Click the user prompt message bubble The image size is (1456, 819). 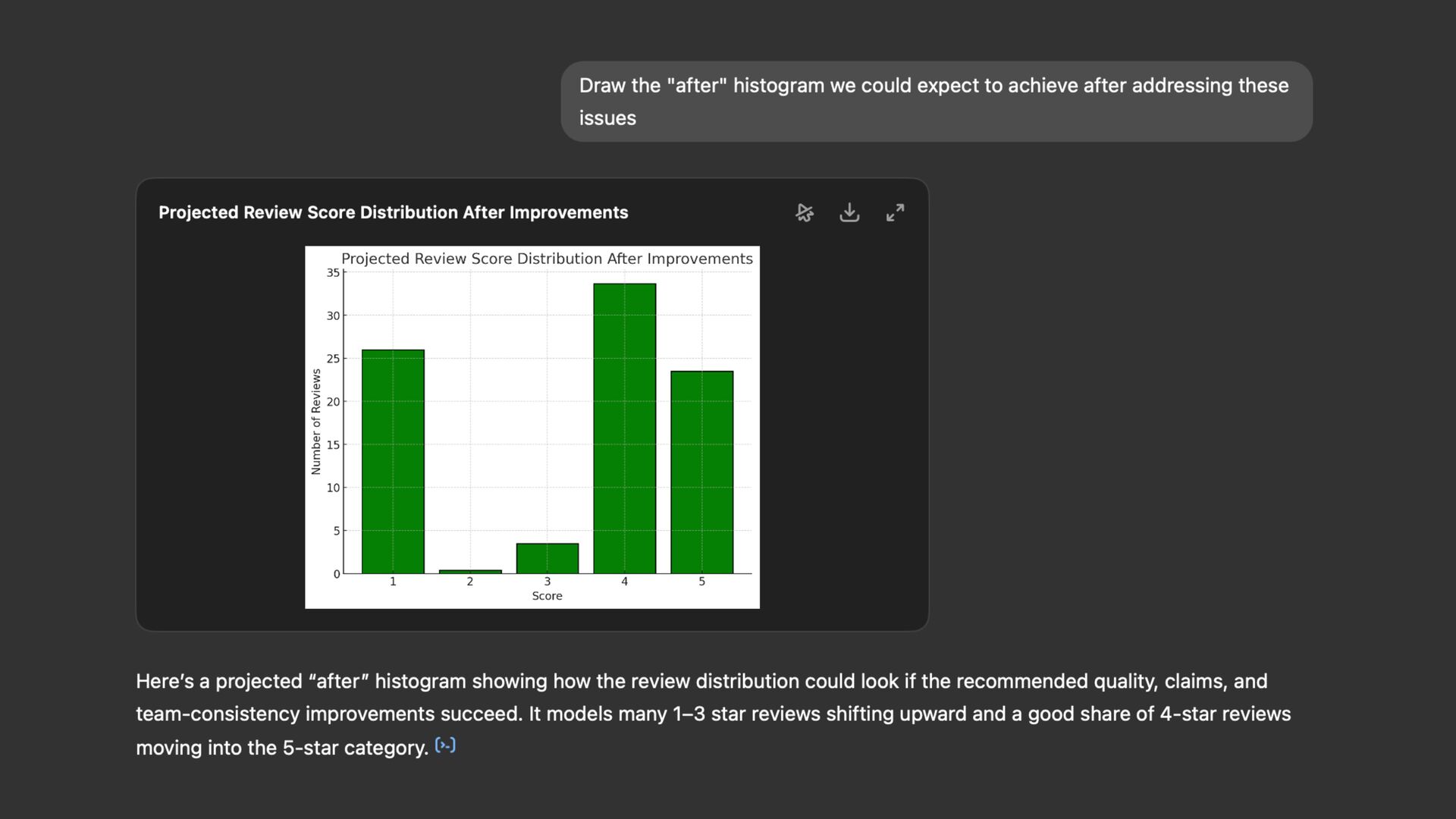(936, 102)
